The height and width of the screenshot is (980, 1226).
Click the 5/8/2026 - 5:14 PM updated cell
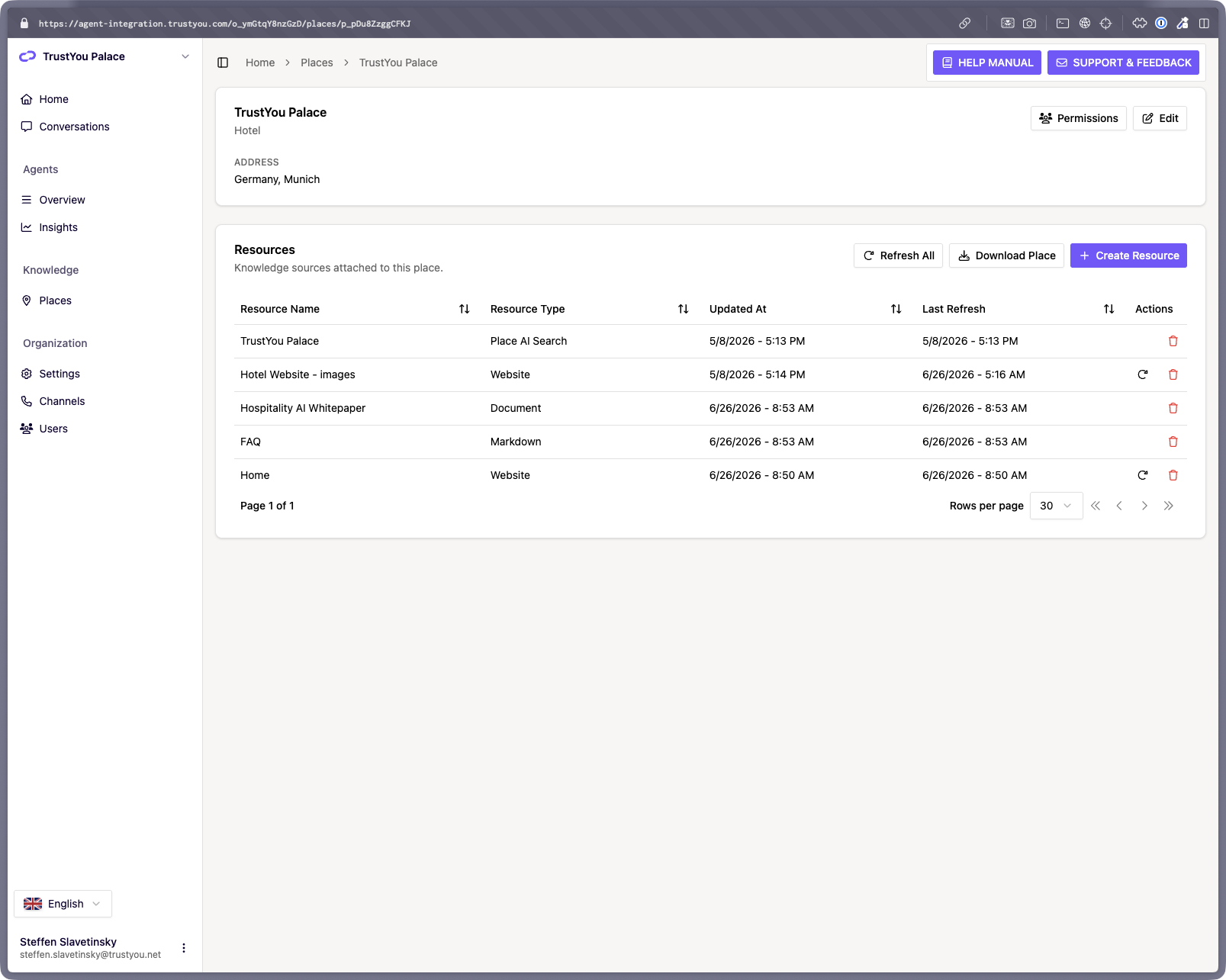(758, 374)
